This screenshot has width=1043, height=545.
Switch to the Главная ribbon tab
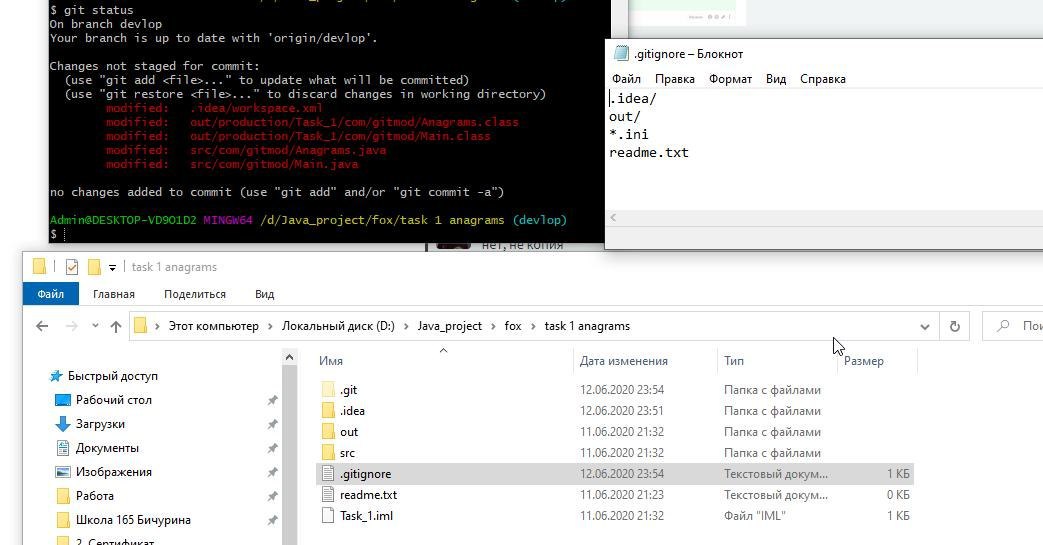(x=114, y=294)
